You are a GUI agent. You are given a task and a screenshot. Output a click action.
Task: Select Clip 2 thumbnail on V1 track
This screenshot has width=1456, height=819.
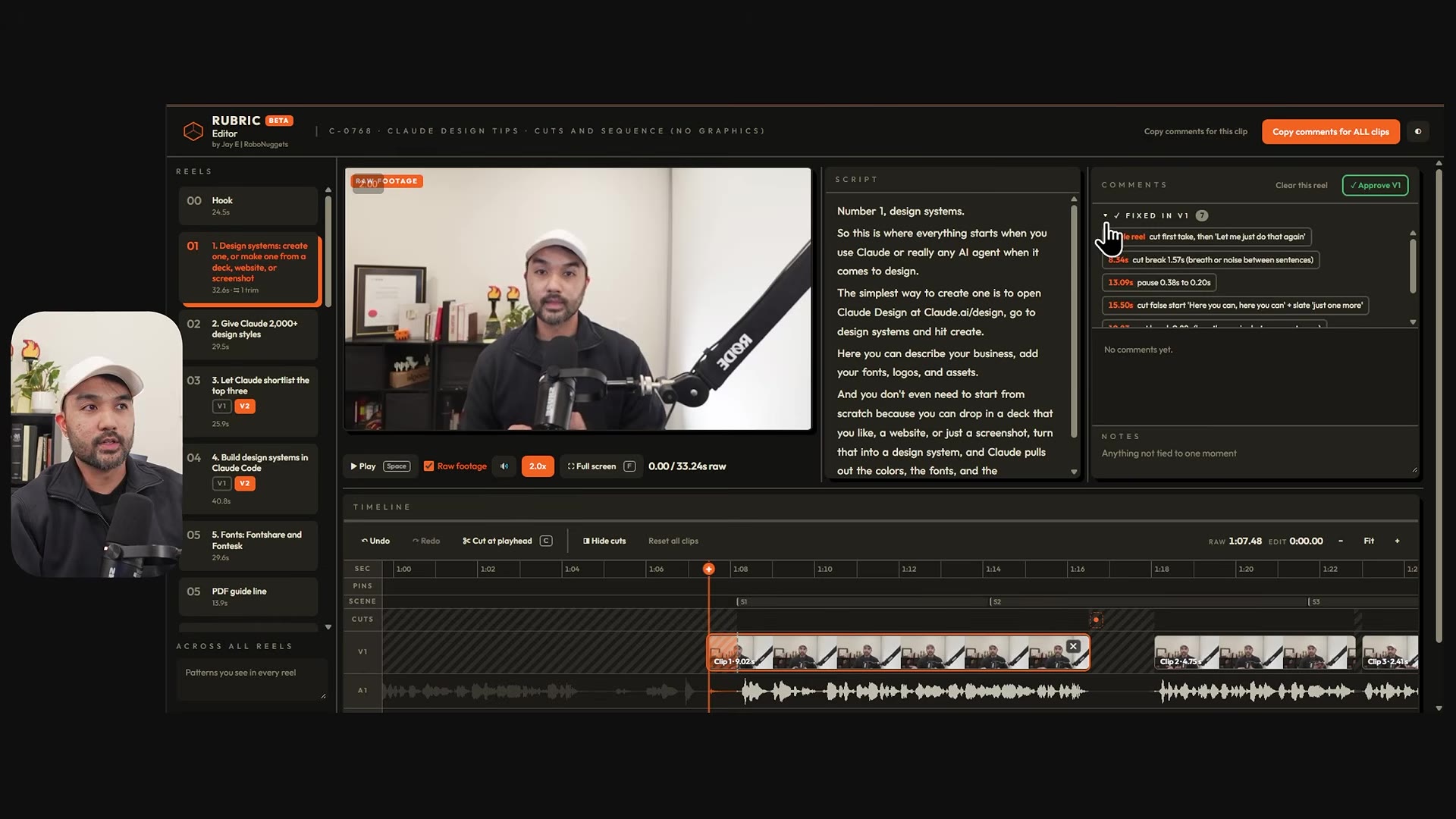point(1254,652)
